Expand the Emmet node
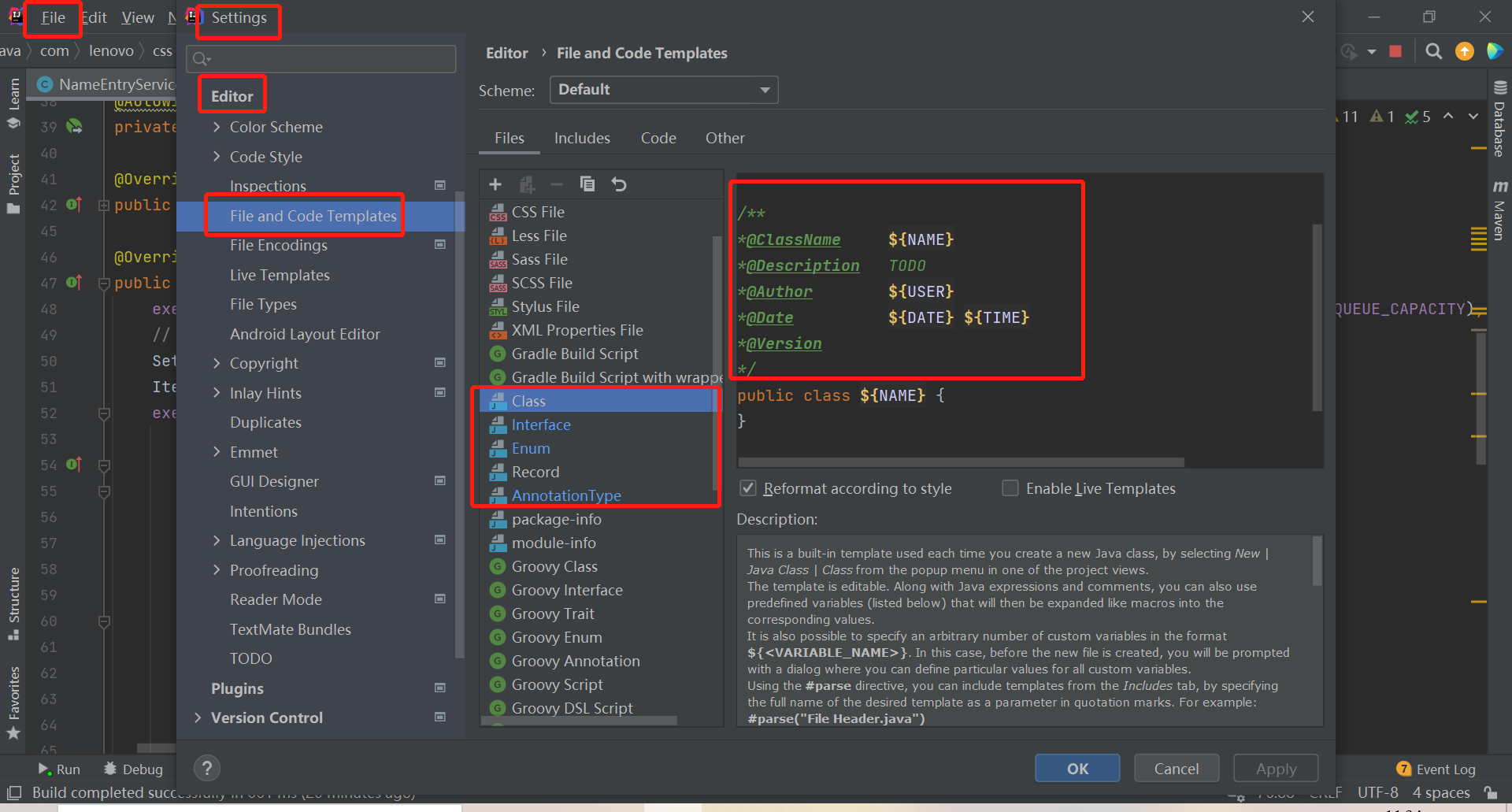The height and width of the screenshot is (812, 1512). (217, 452)
